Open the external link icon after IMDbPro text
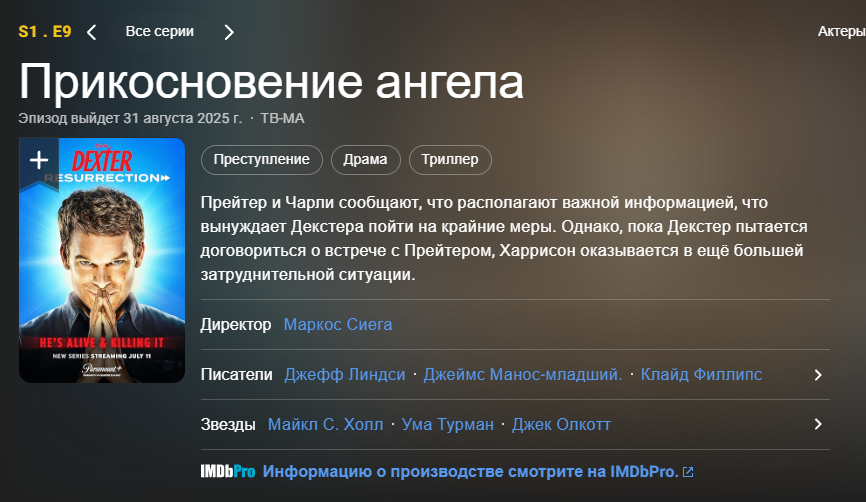 pyautogui.click(x=688, y=471)
